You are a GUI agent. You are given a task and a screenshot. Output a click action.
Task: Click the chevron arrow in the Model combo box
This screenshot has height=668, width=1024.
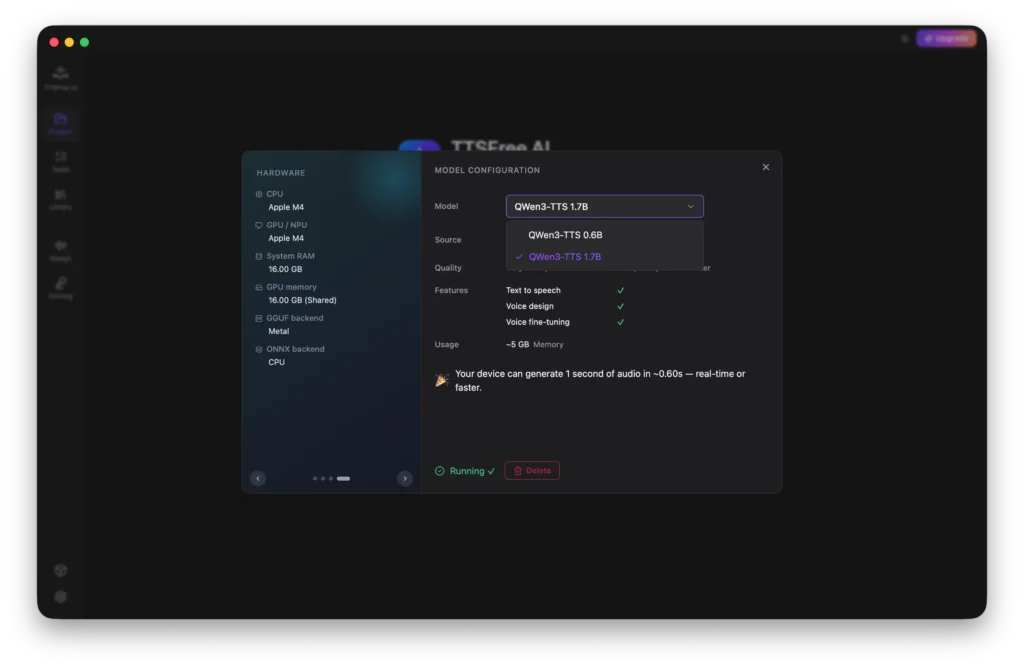(690, 207)
